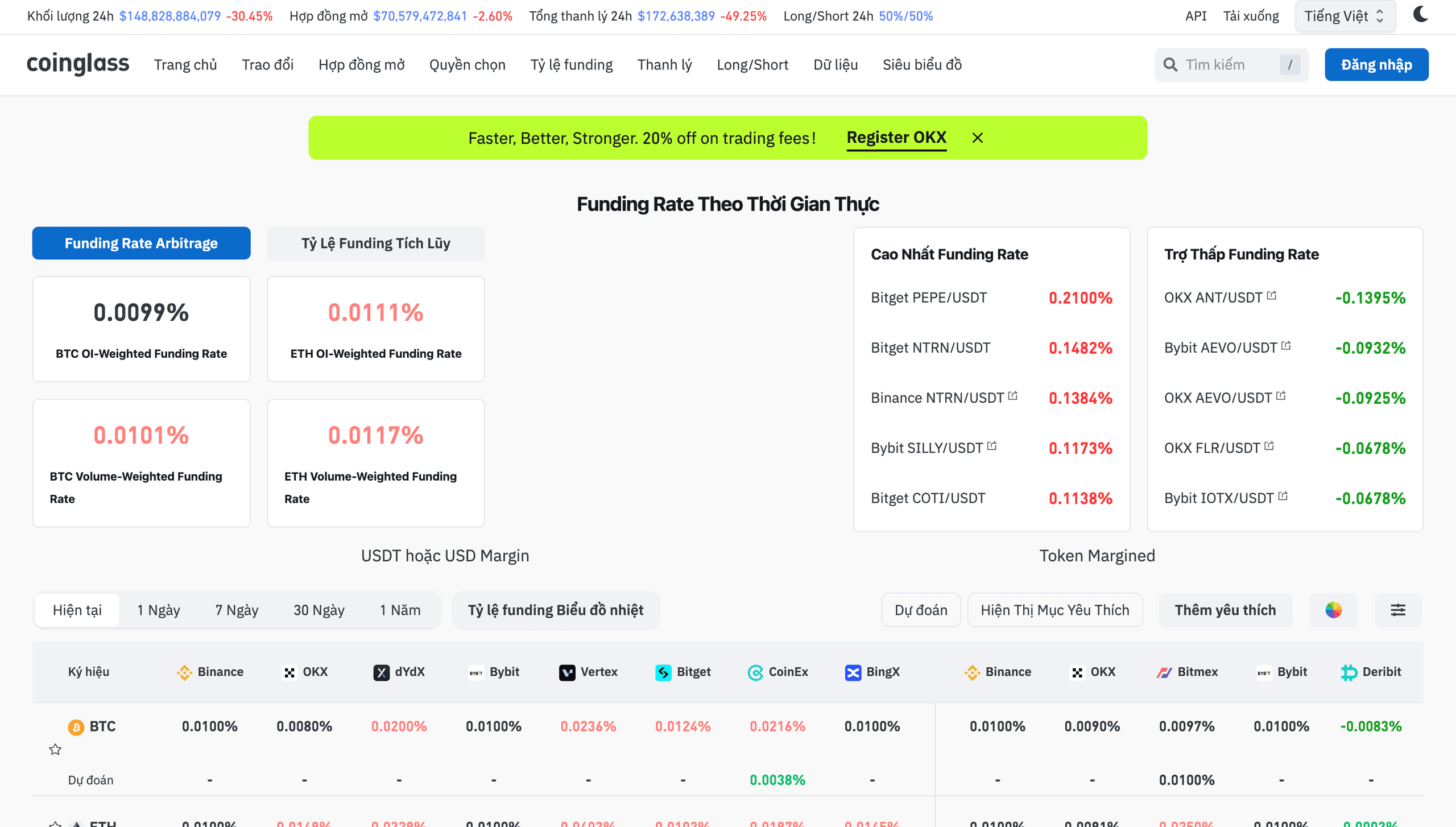
Task: Click the Ký hiệu column header
Action: tap(89, 672)
